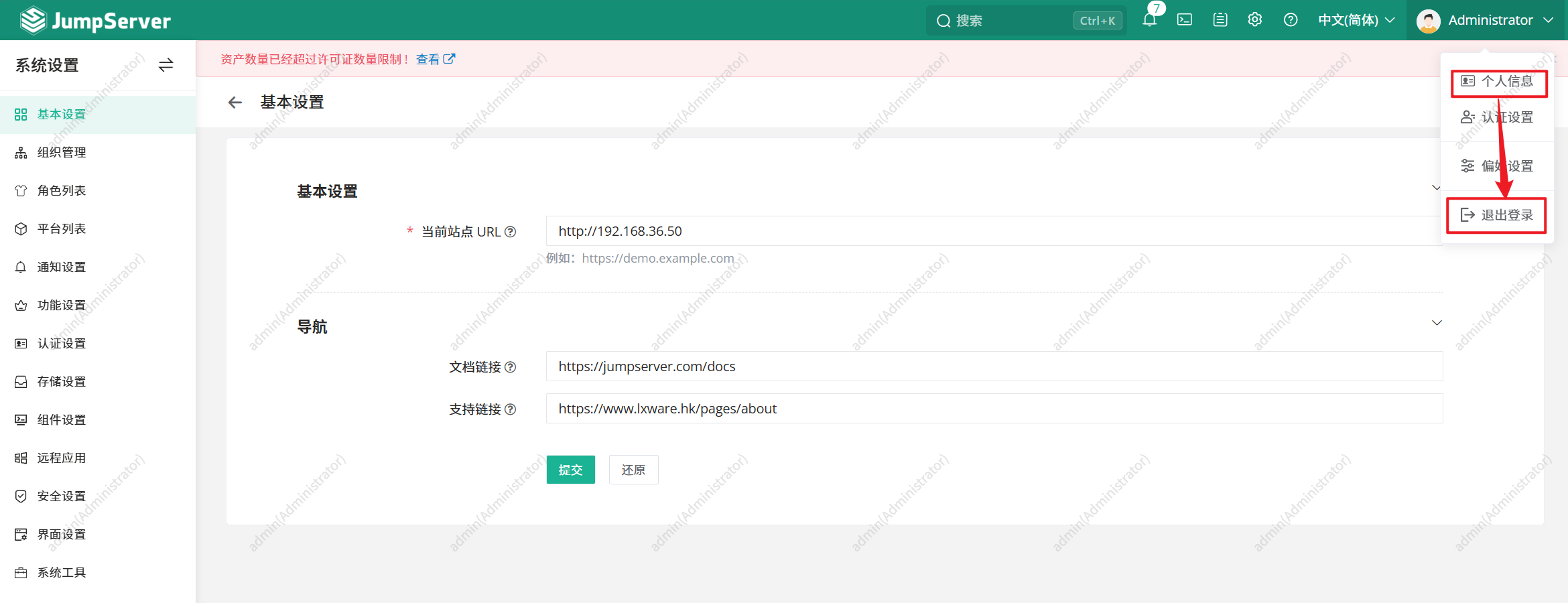Click the 角色列表 shirt icon in sidebar
This screenshot has height=603, width=1568.
coord(21,191)
